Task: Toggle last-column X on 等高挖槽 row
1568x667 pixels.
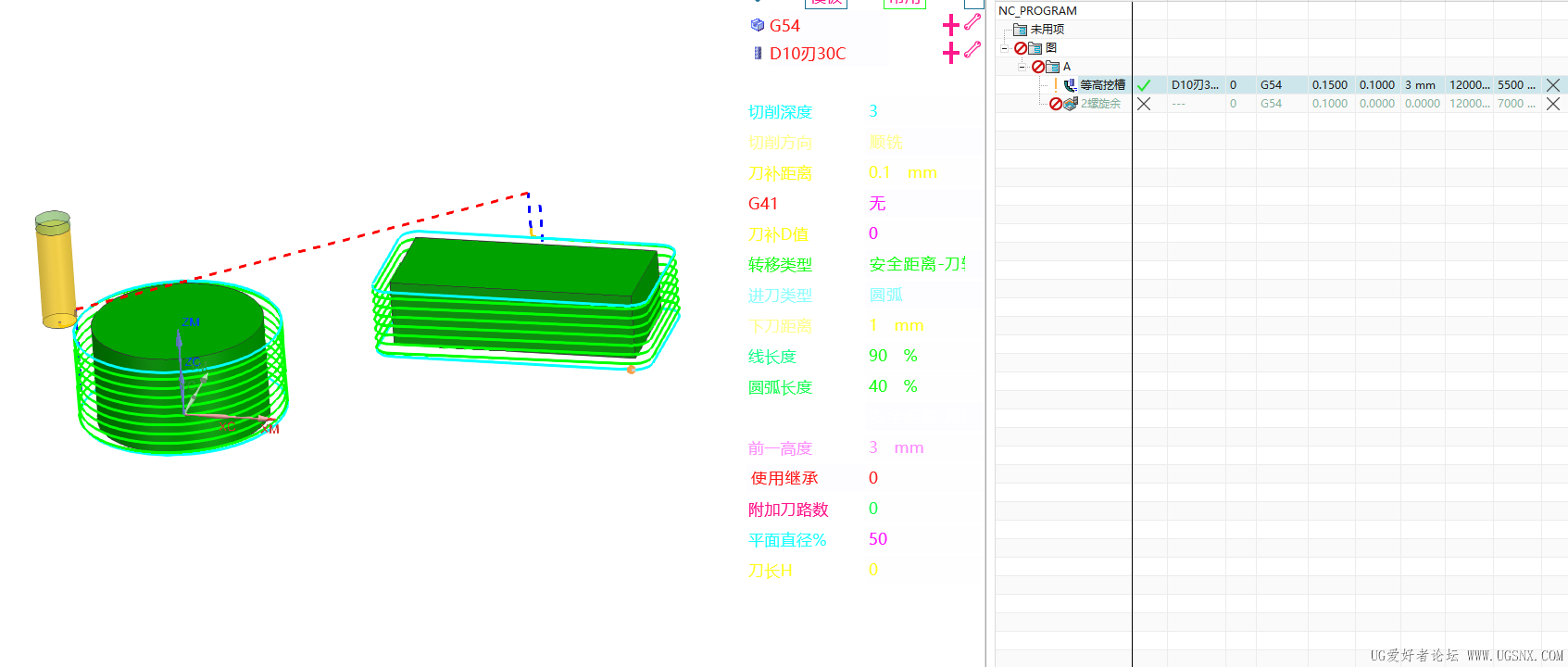Action: click(1553, 85)
